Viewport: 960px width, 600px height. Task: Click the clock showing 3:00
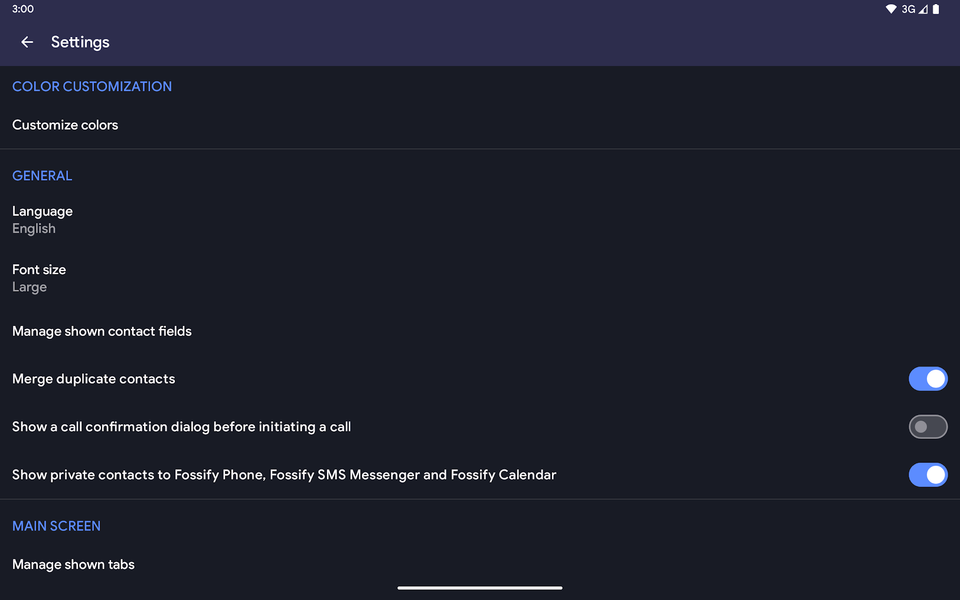(21, 9)
